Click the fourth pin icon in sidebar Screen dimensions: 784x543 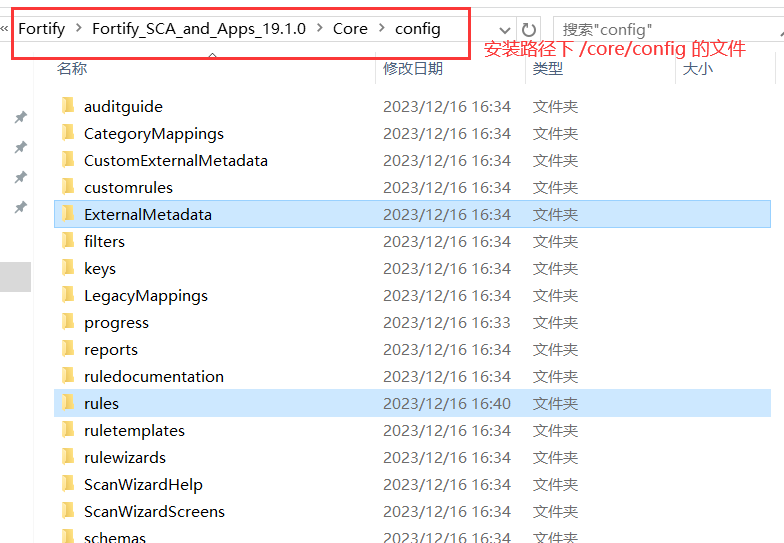[x=20, y=208]
